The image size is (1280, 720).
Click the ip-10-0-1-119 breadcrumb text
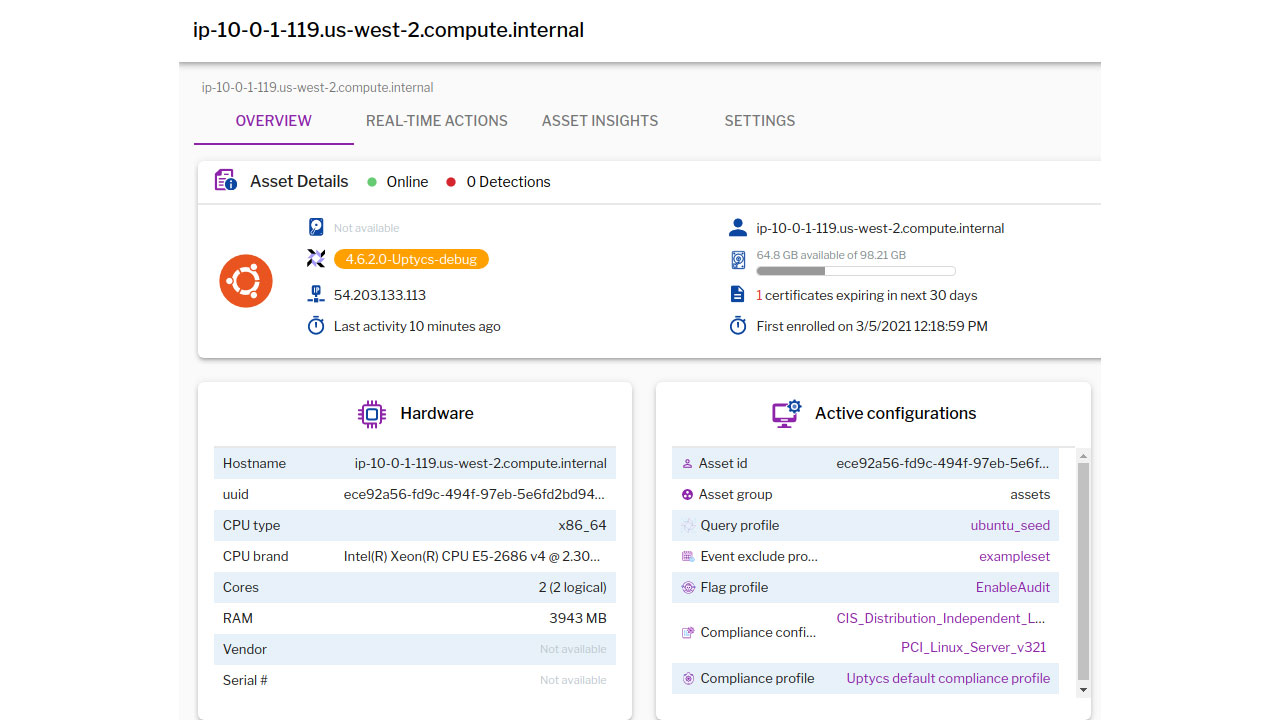coord(317,88)
